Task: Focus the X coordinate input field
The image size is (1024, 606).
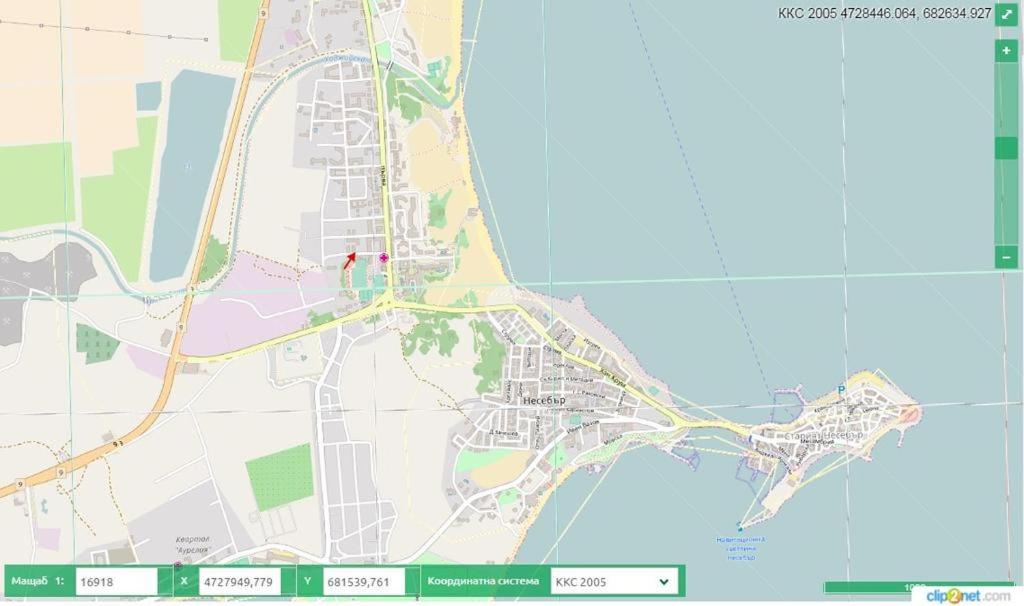Action: tap(239, 581)
